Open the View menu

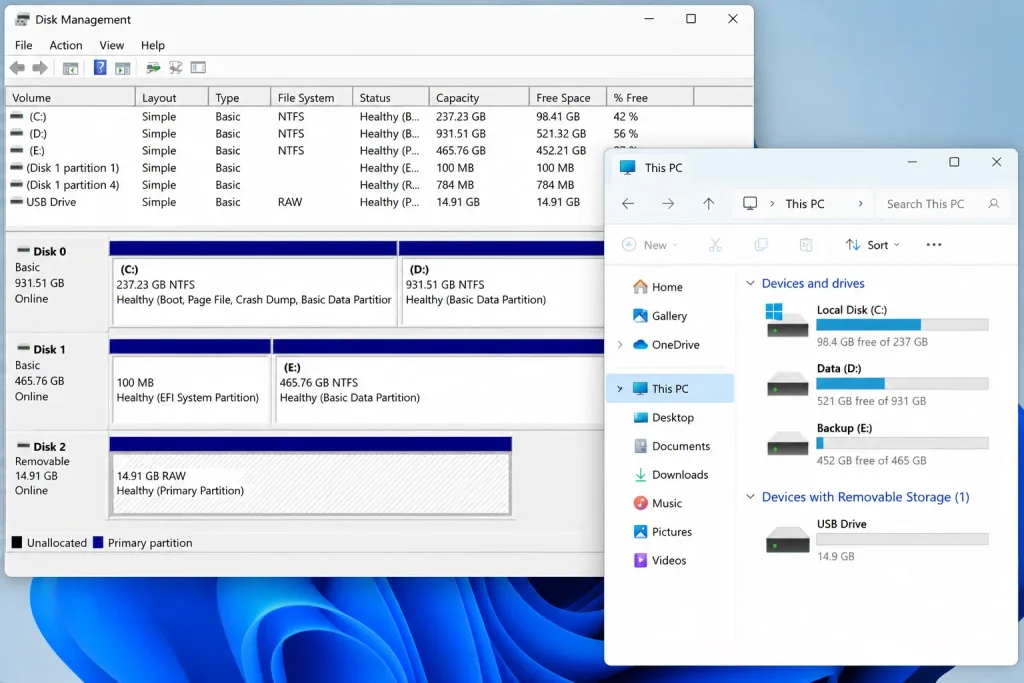[112, 45]
